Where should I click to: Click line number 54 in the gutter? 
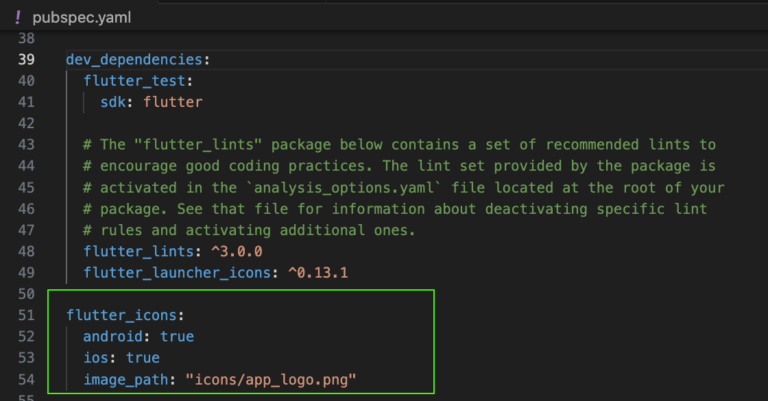coord(27,379)
